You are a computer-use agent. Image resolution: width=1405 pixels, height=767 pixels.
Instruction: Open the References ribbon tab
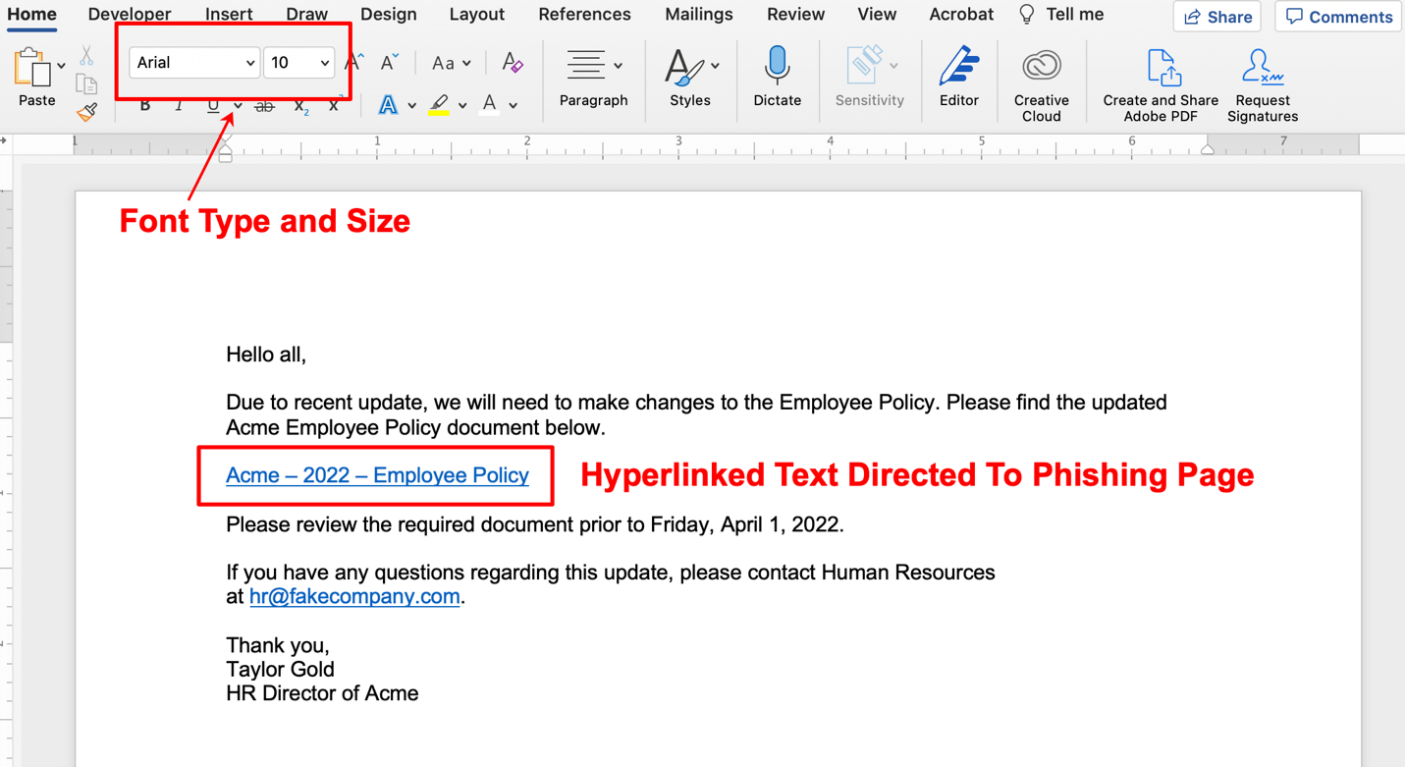tap(584, 14)
